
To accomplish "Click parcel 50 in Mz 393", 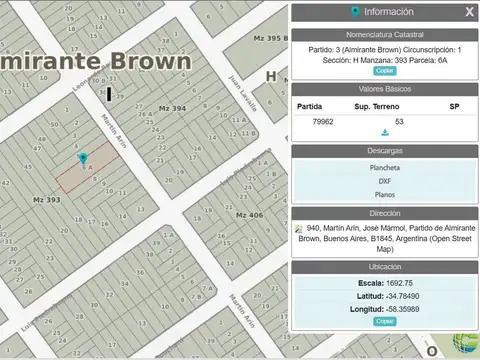I will pos(54,125).
